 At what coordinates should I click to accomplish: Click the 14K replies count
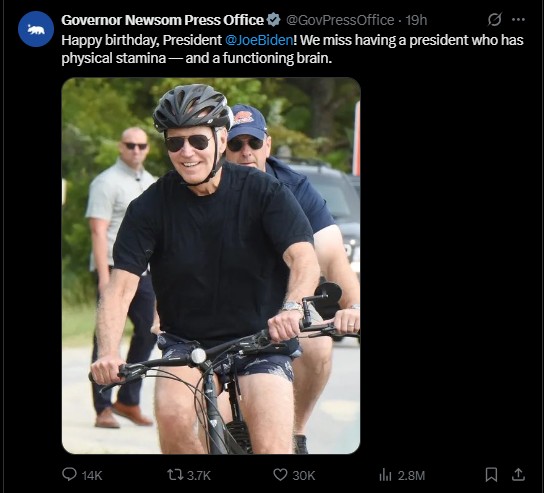[92, 475]
